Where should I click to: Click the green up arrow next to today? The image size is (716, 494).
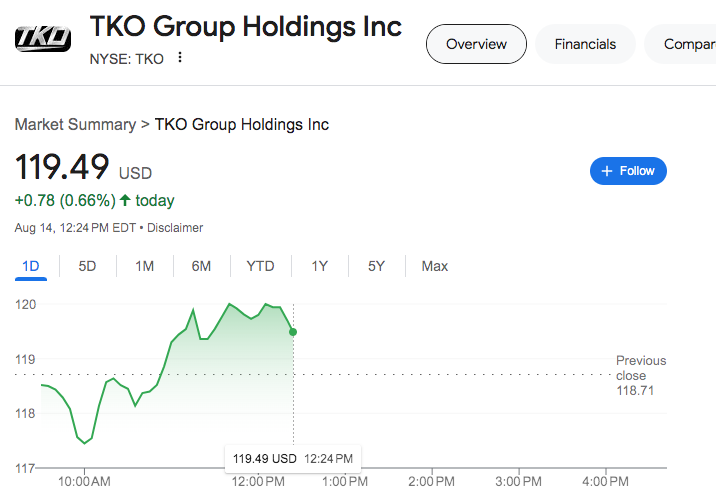(125, 201)
